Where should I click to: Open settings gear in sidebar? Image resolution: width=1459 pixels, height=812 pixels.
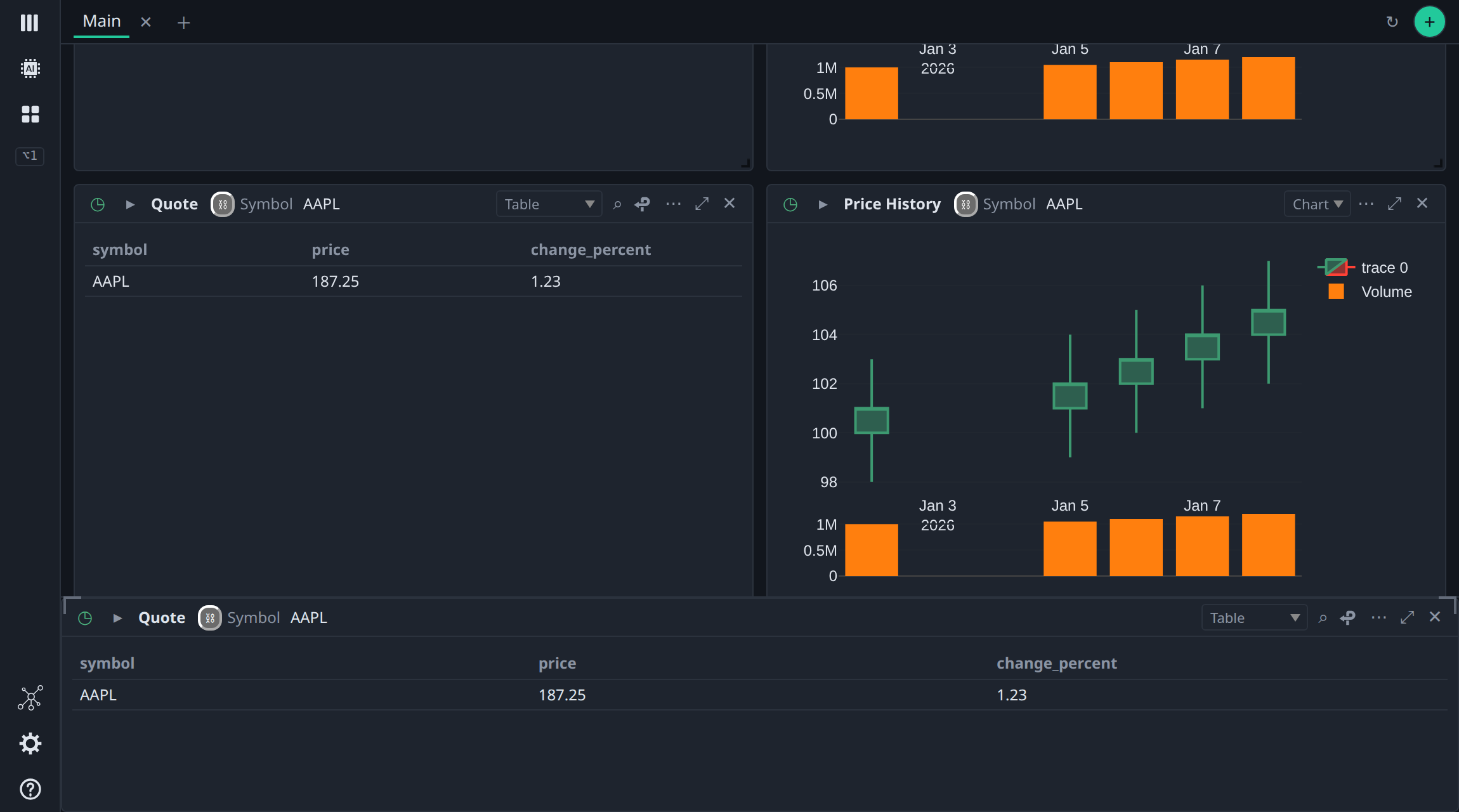pyautogui.click(x=30, y=743)
